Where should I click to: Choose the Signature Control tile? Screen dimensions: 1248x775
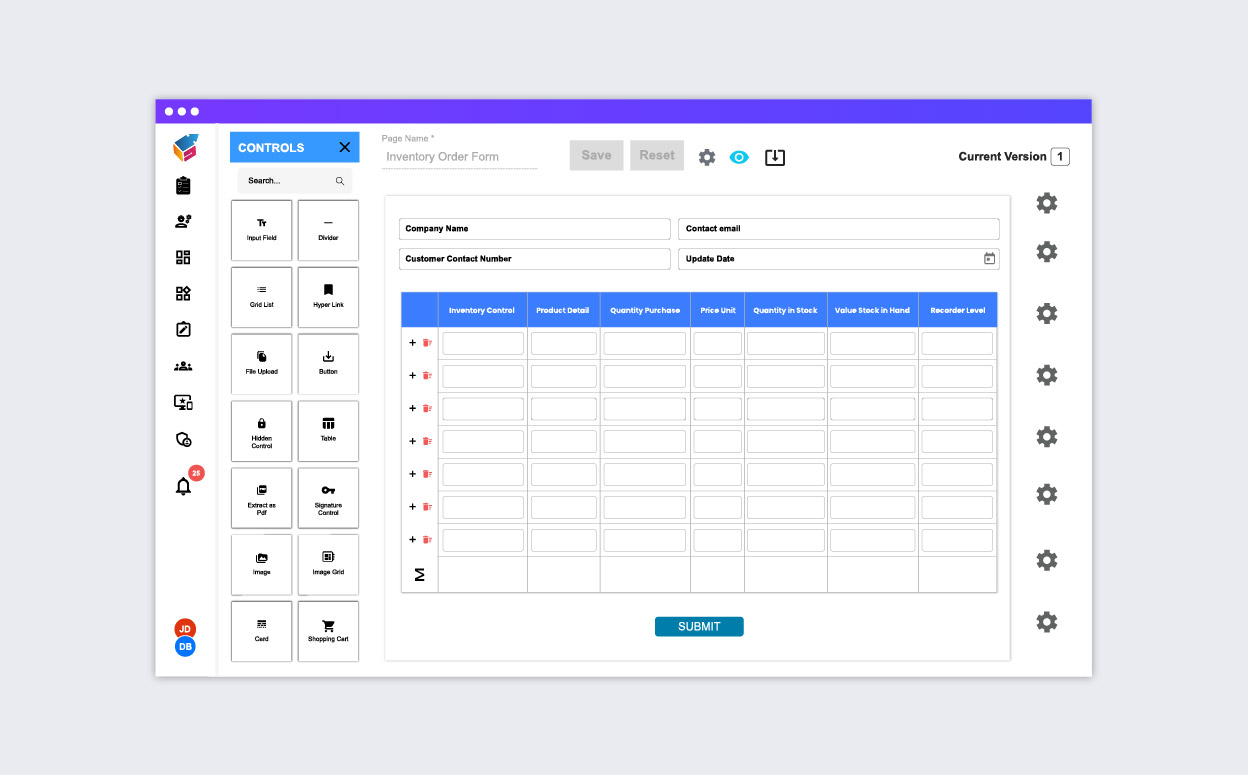point(328,497)
